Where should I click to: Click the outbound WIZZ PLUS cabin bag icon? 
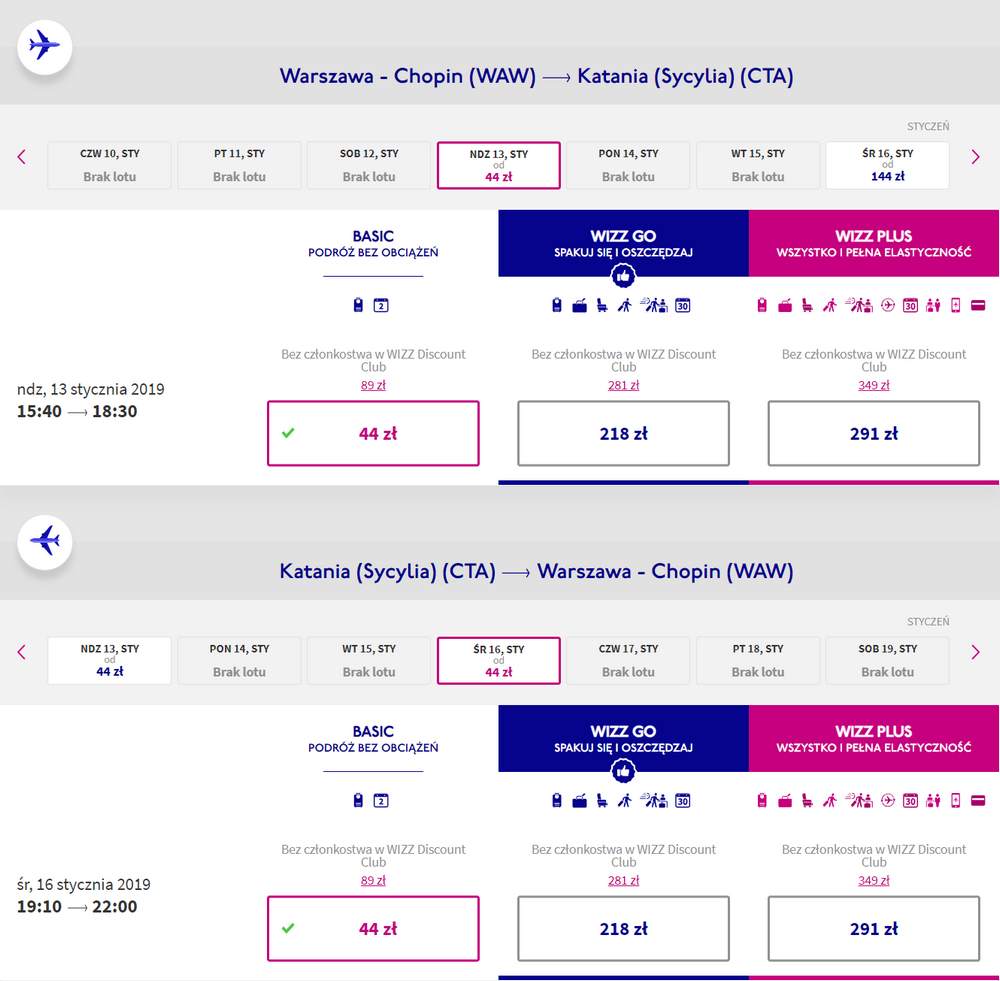coord(761,306)
